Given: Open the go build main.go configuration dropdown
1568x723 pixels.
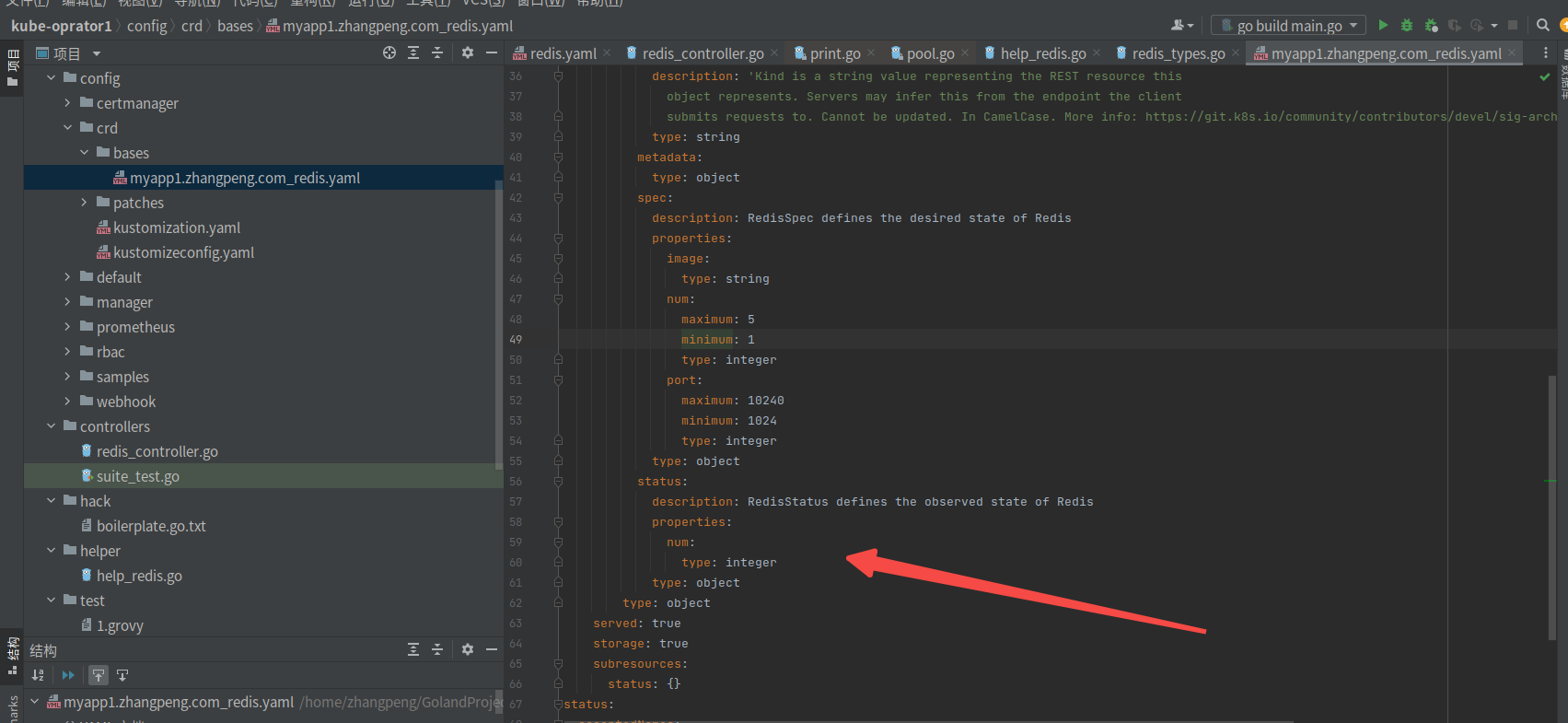Looking at the screenshot, I should 1288,26.
